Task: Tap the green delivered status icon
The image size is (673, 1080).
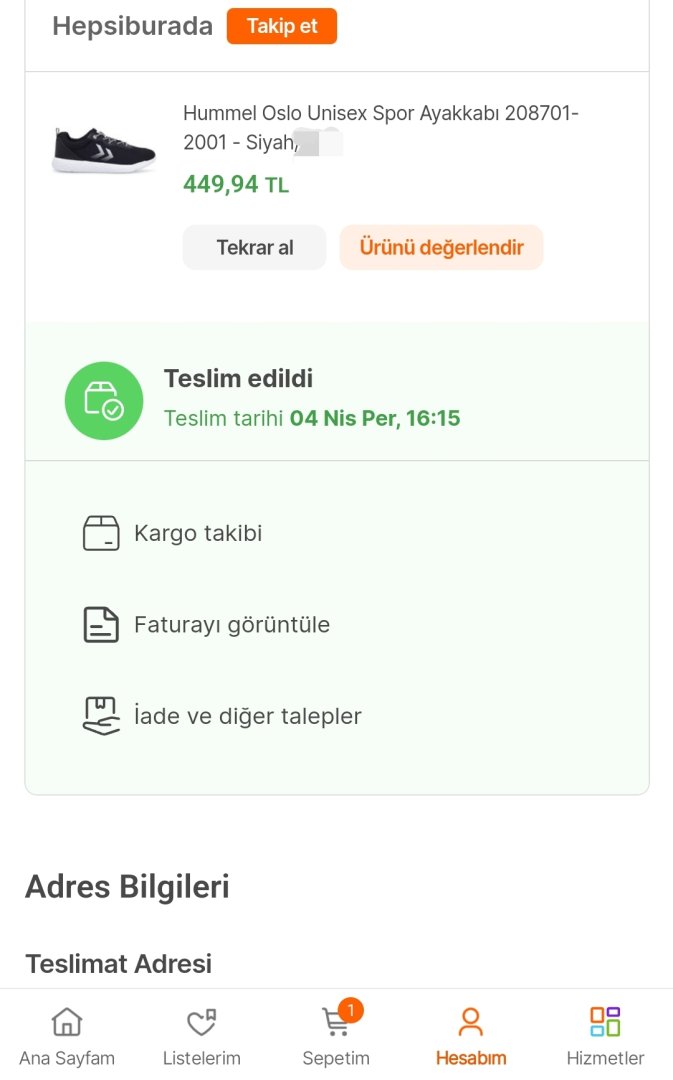Action: pyautogui.click(x=104, y=401)
